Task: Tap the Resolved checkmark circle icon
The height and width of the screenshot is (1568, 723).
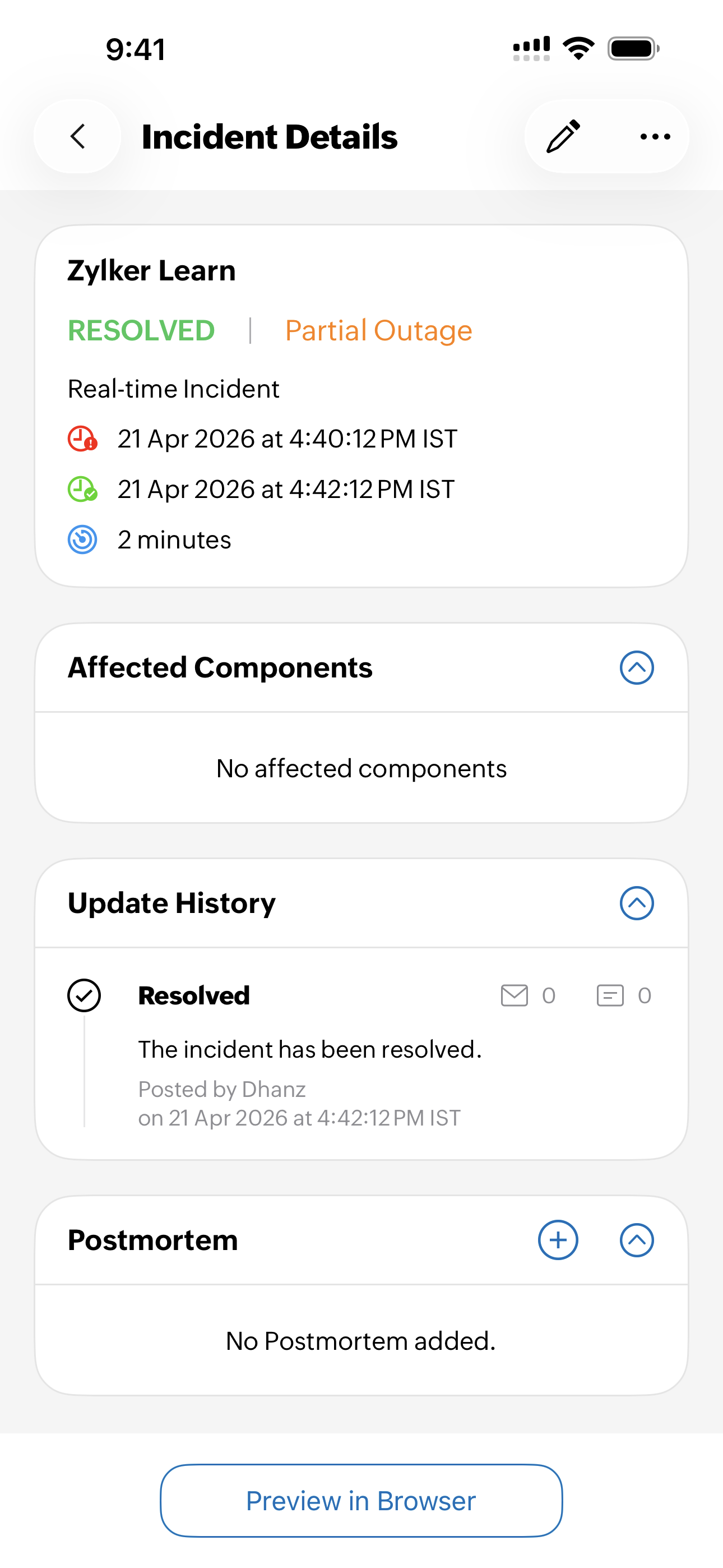Action: (x=84, y=996)
